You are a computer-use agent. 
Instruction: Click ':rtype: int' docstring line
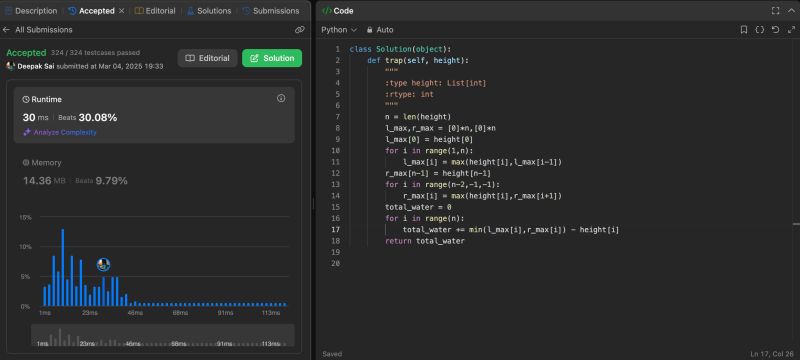[x=409, y=94]
